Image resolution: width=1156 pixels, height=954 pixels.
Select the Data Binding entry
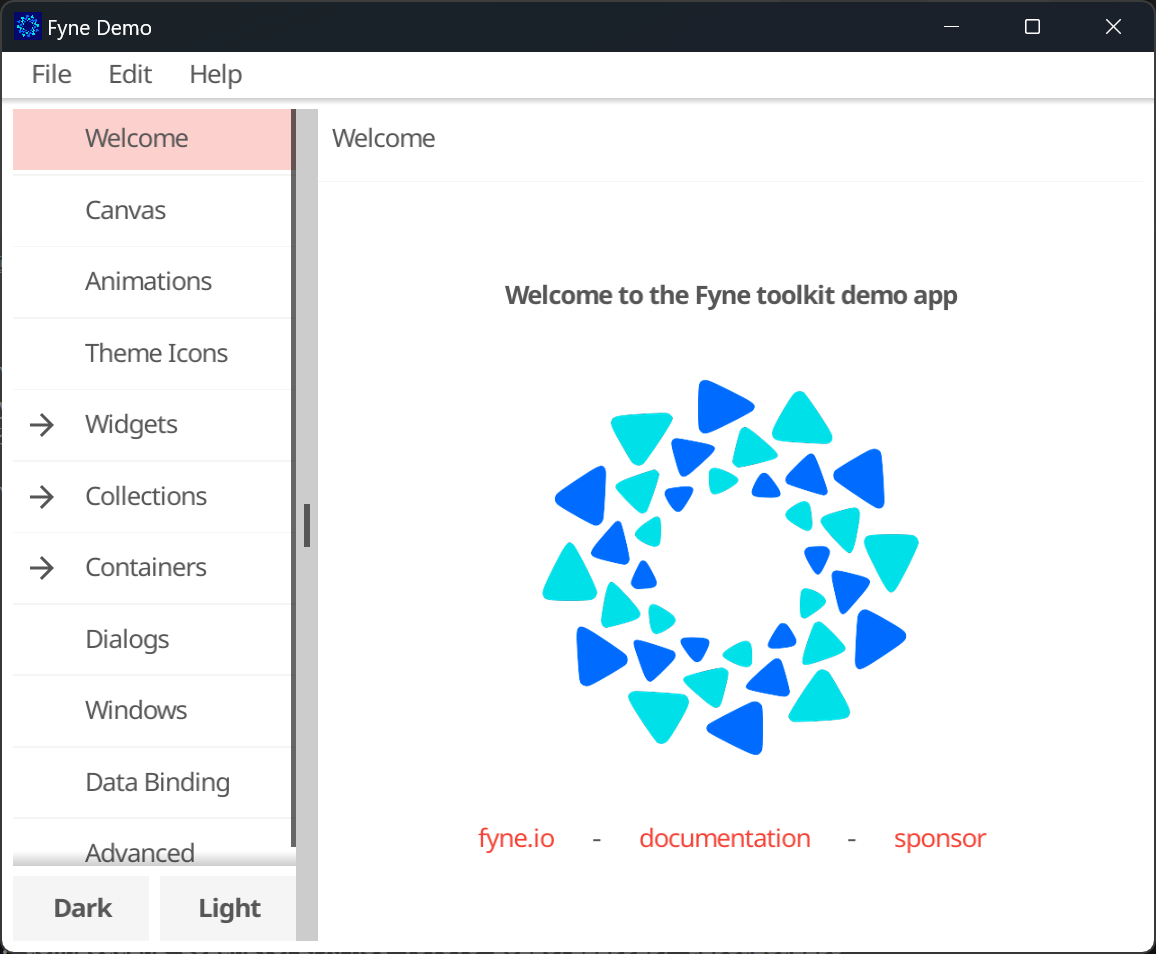point(153,782)
